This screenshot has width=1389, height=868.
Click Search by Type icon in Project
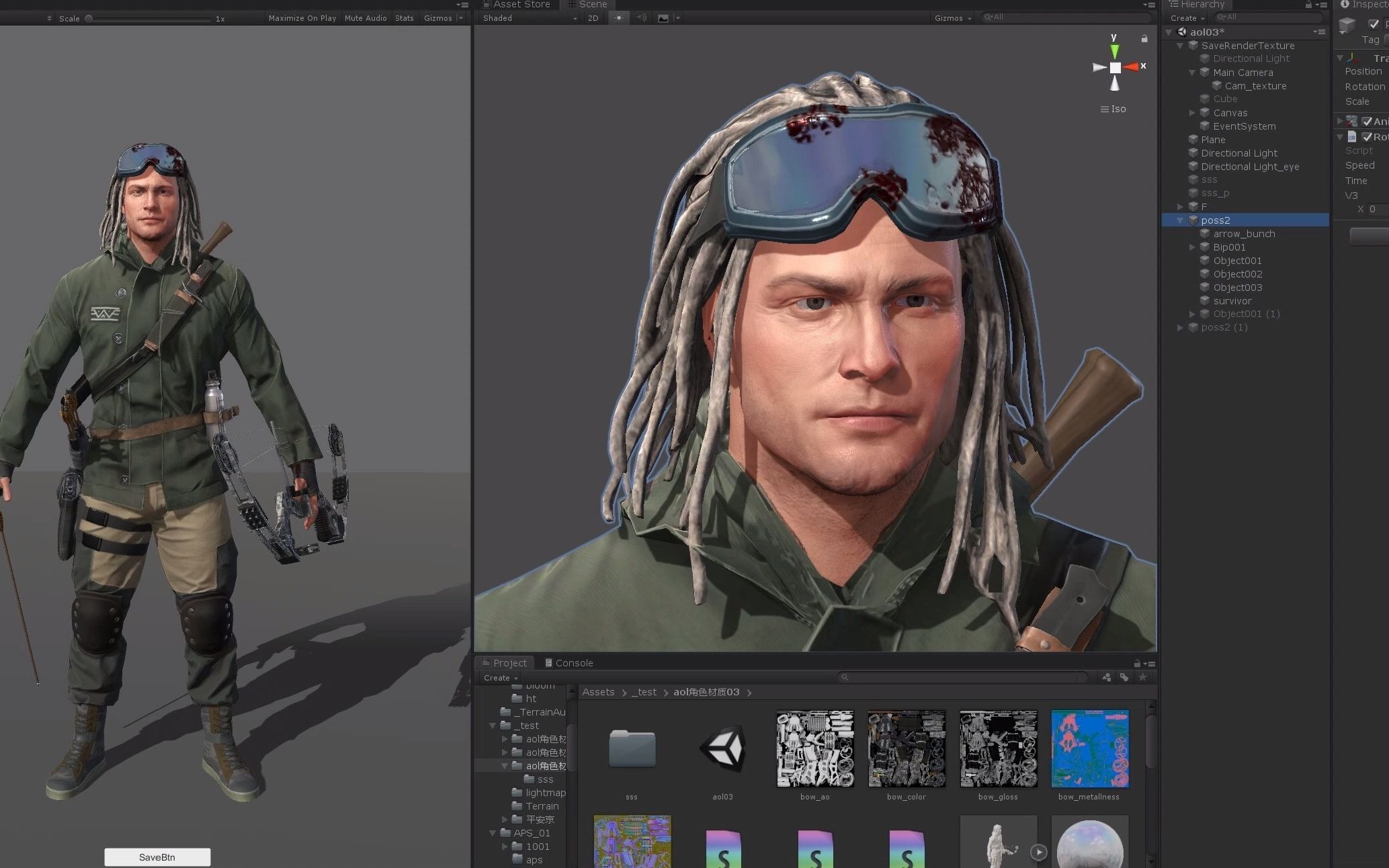pos(1107,677)
